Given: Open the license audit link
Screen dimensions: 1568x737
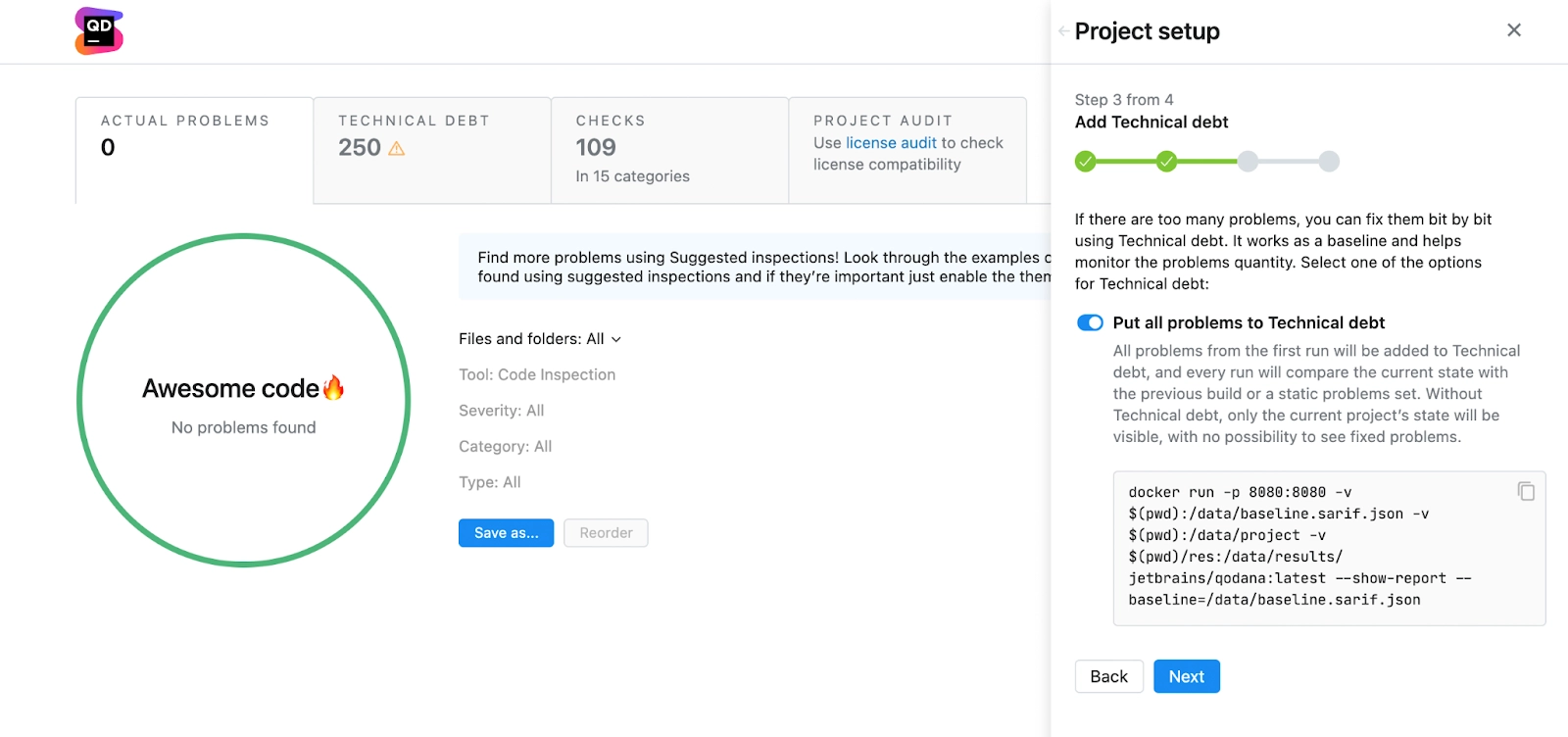Looking at the screenshot, I should coord(891,143).
